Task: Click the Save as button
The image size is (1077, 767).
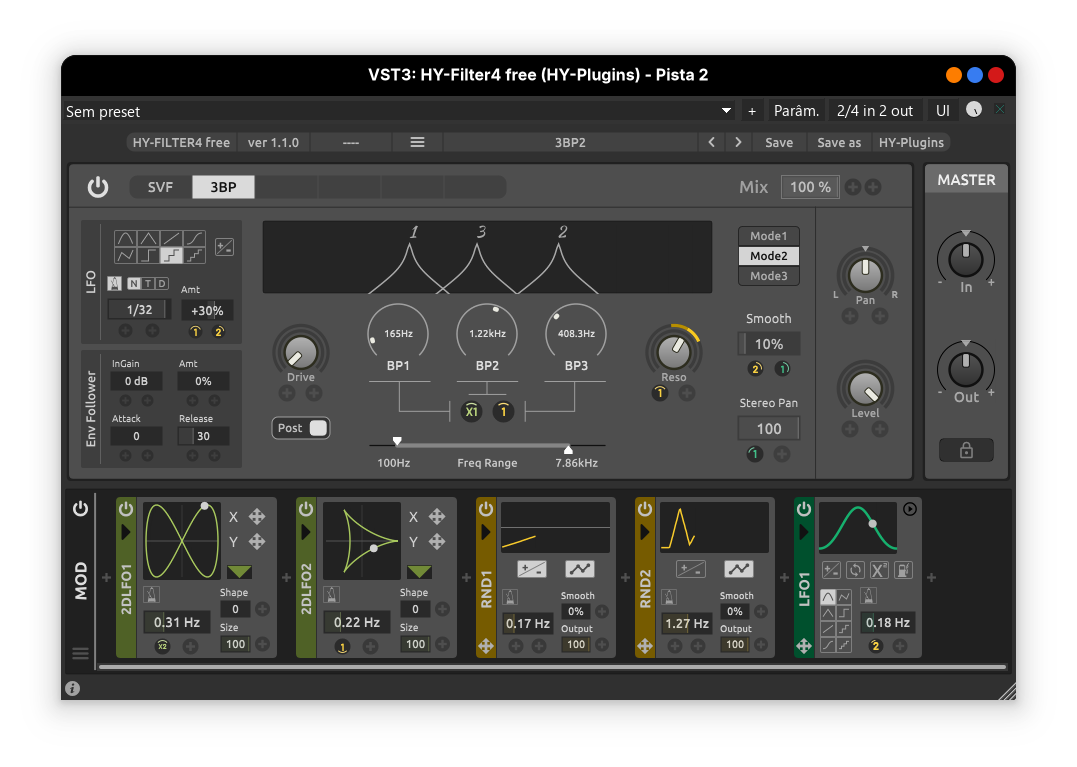Action: coord(839,142)
